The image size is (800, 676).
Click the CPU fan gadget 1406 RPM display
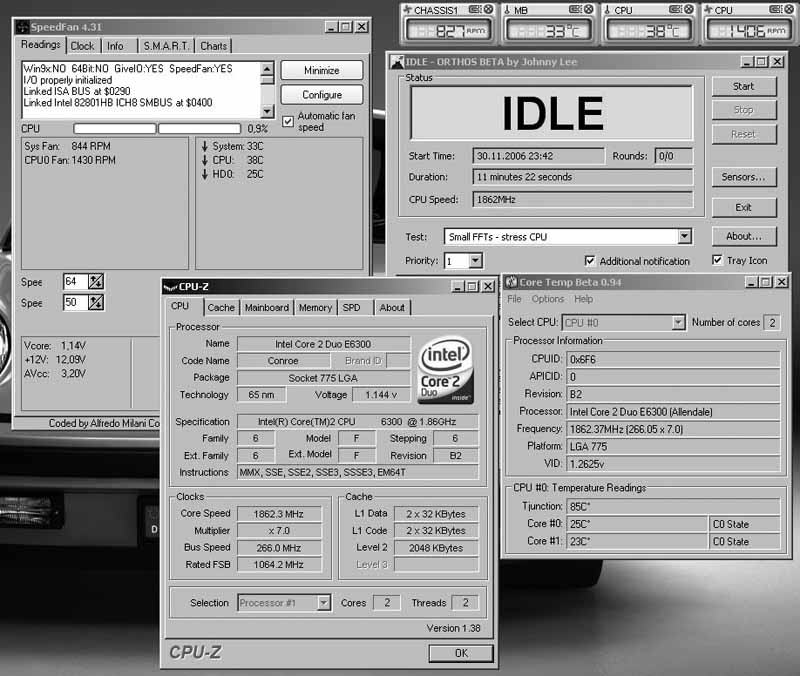[x=748, y=31]
